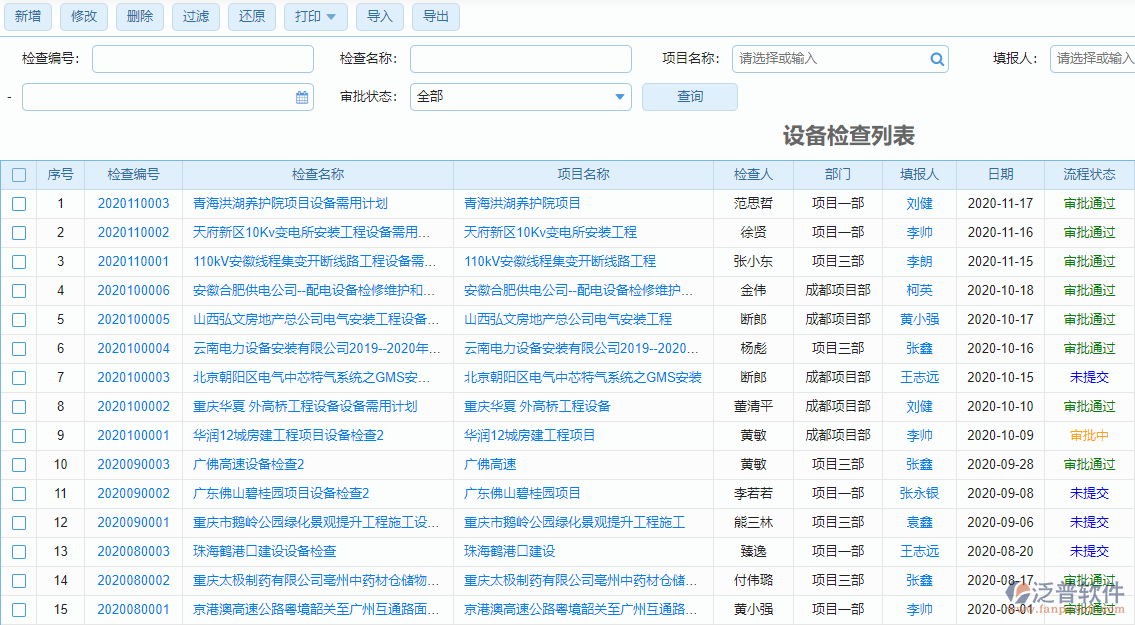1135x625 pixels.
Task: Open the date picker calendar
Action: tap(303, 96)
